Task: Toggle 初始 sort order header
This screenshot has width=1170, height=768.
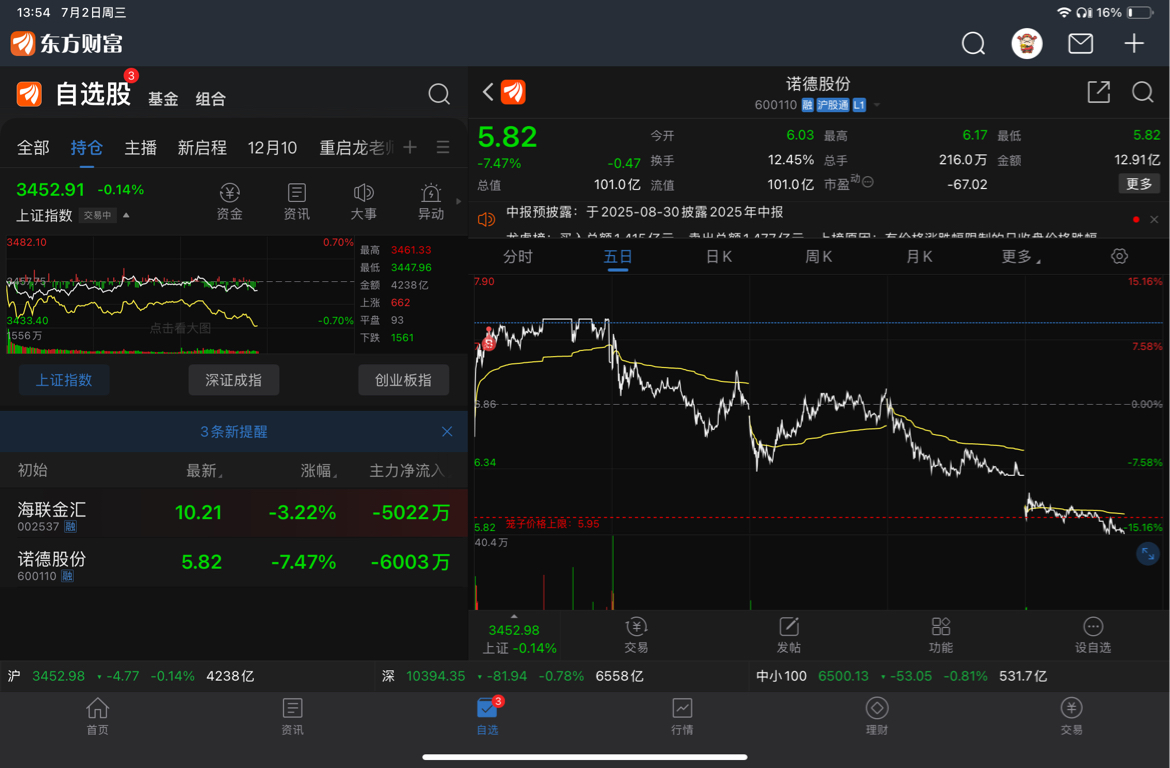Action: [x=32, y=470]
